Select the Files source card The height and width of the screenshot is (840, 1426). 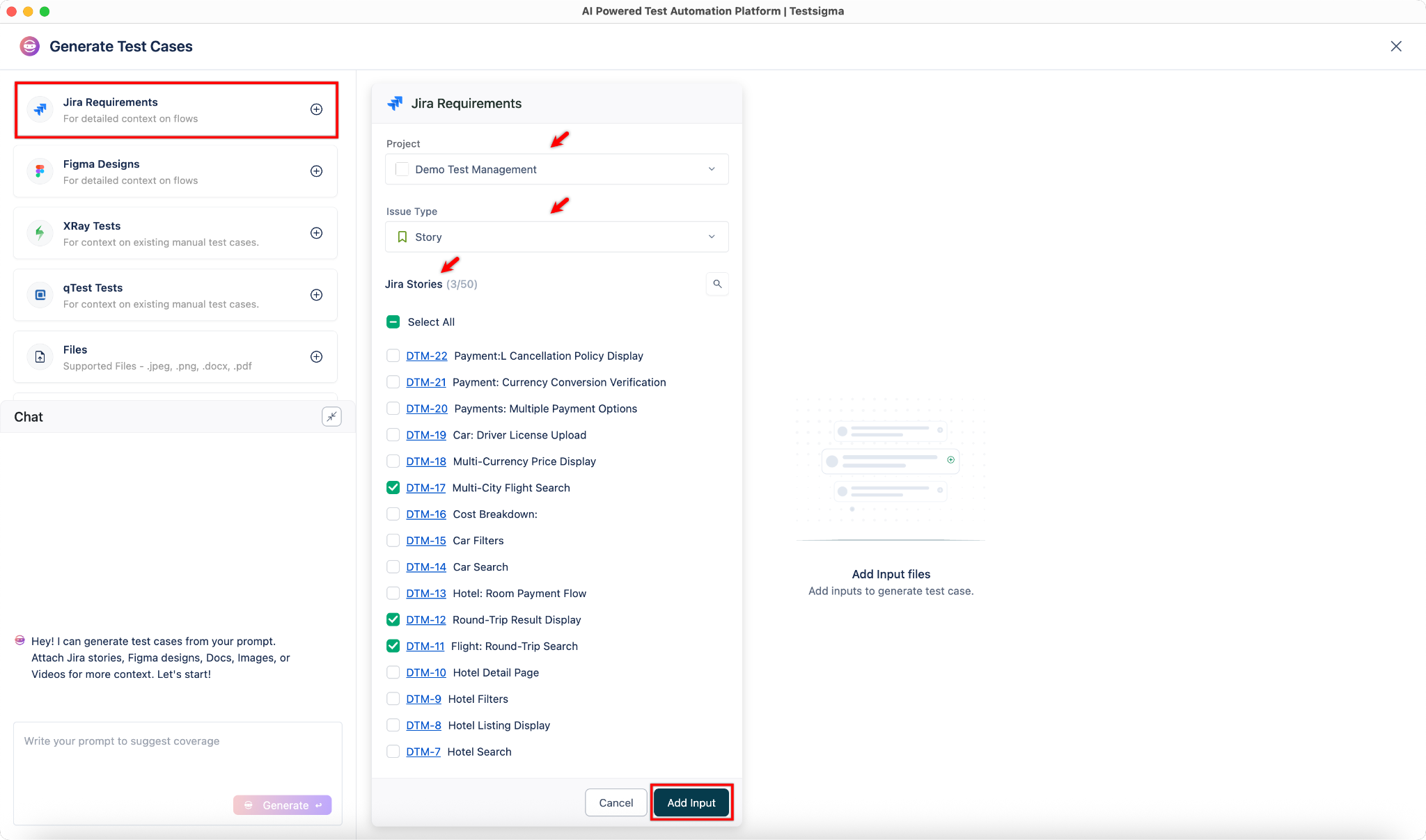tap(175, 358)
